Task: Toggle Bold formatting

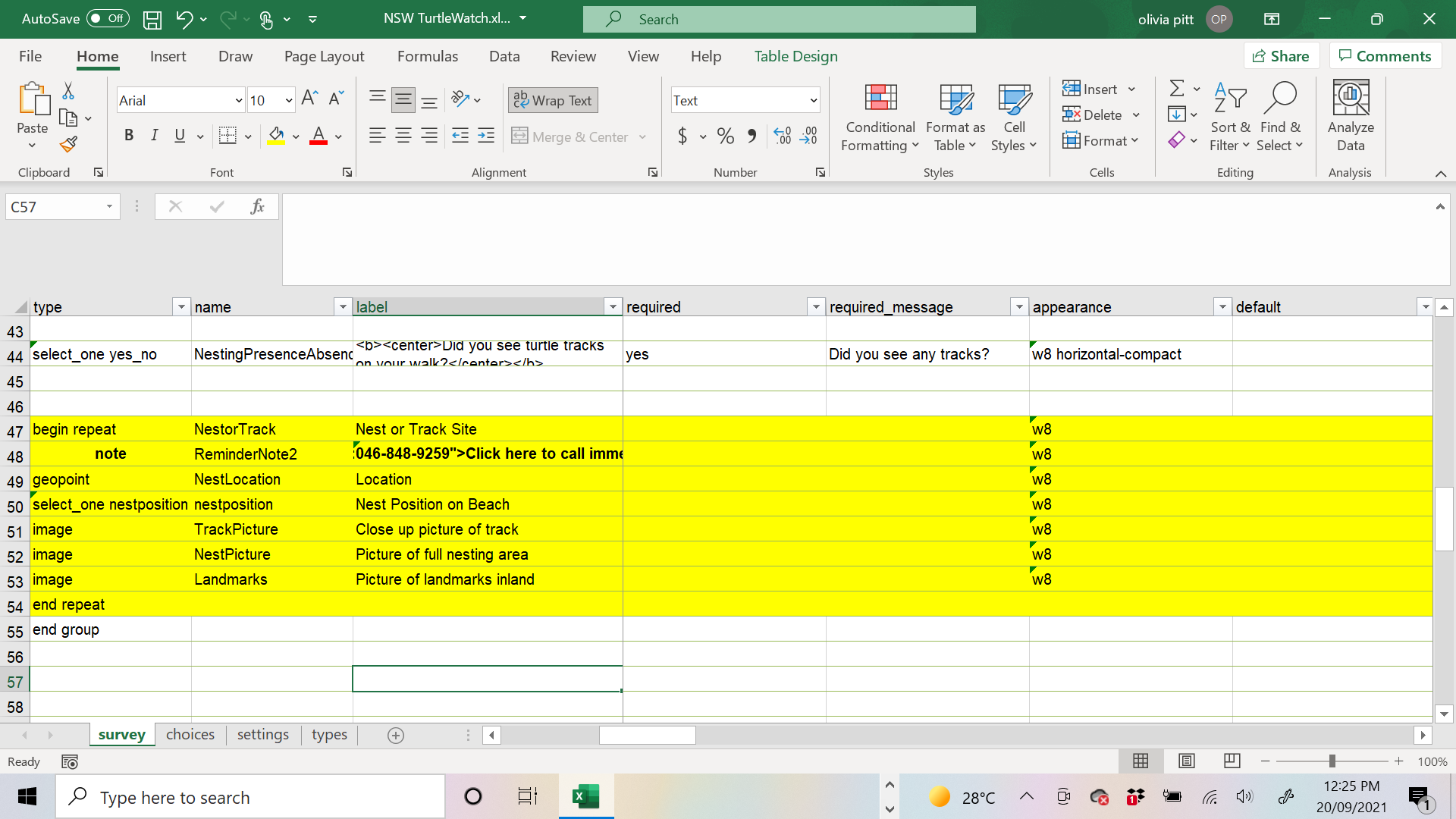Action: click(128, 135)
